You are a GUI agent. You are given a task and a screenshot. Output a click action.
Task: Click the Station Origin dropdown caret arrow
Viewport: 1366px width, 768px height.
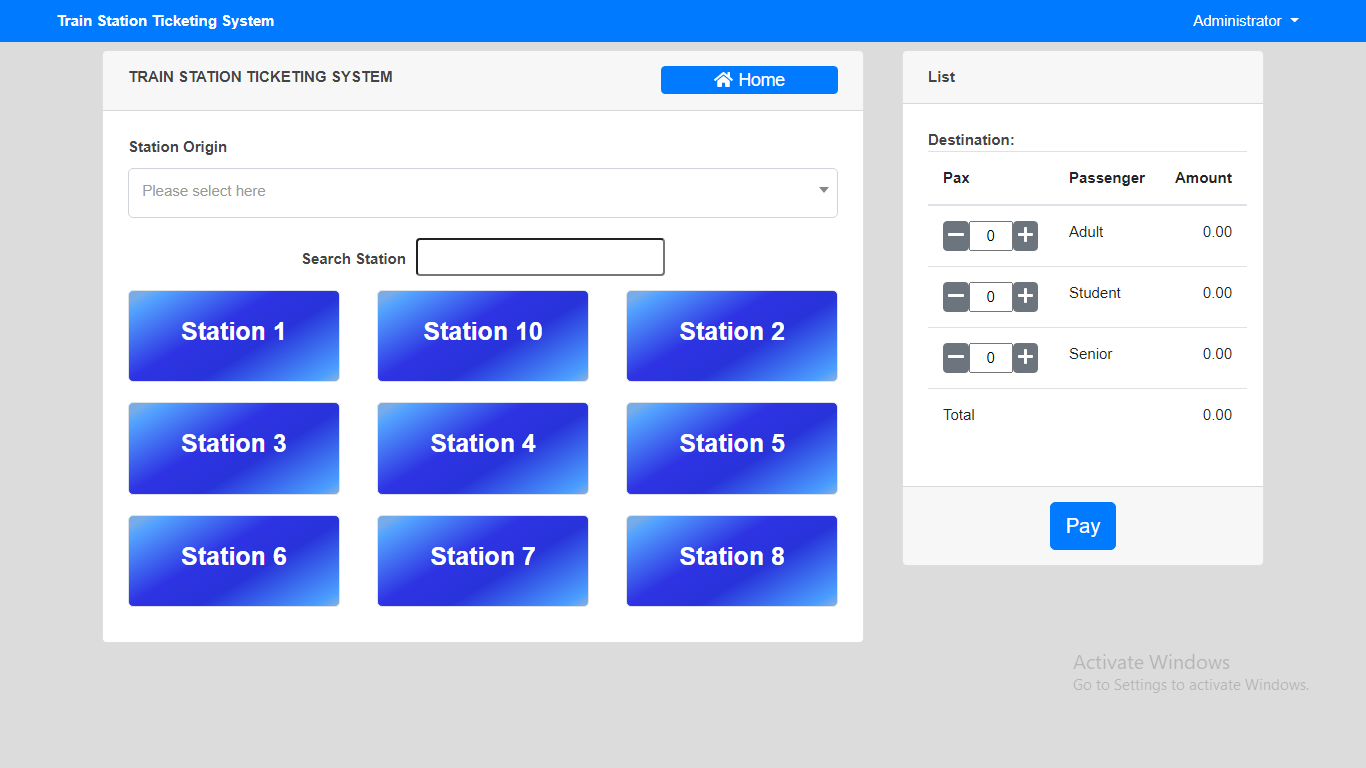(823, 190)
